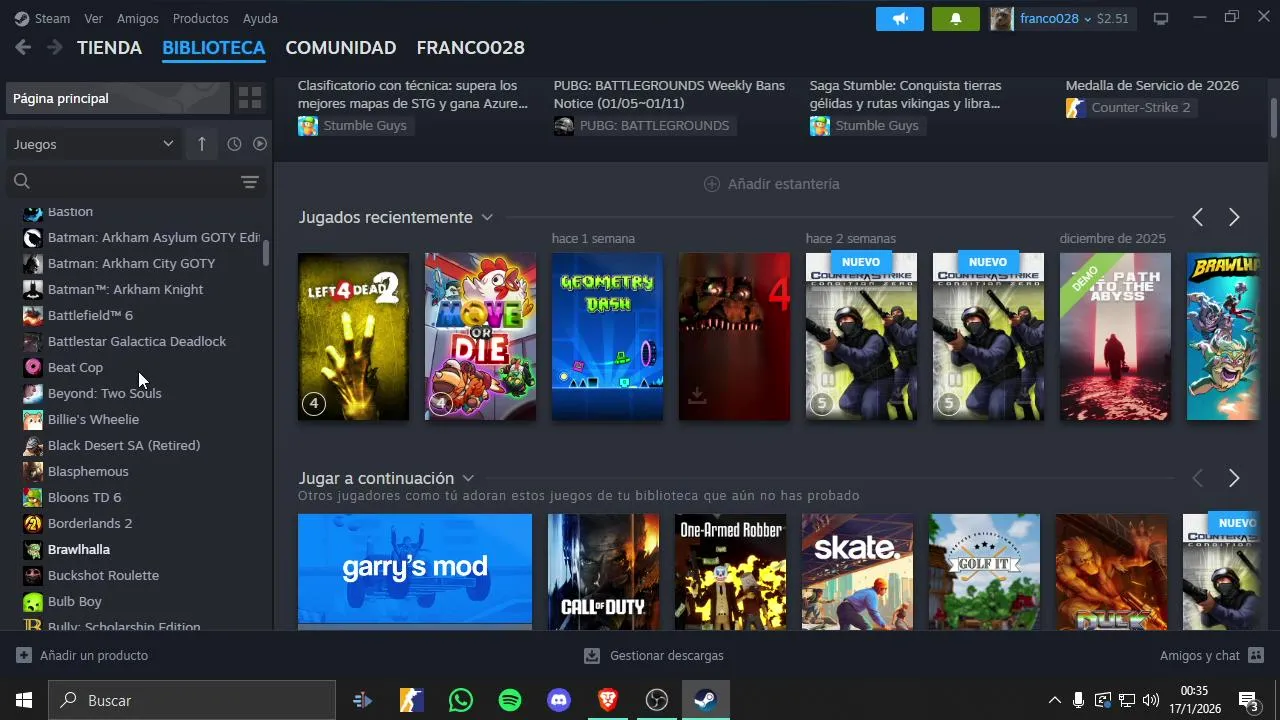The image size is (1280, 720).
Task: Click the library search input field
Action: click(135, 182)
